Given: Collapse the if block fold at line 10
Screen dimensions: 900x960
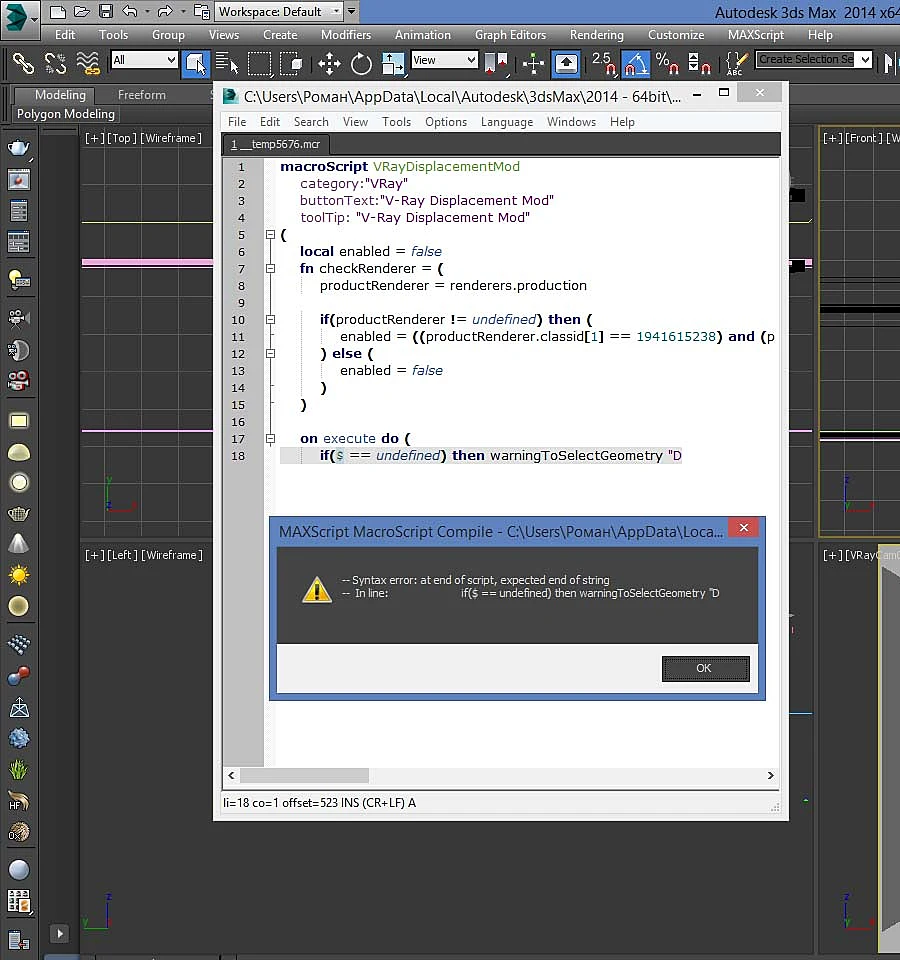Looking at the screenshot, I should tap(270, 320).
